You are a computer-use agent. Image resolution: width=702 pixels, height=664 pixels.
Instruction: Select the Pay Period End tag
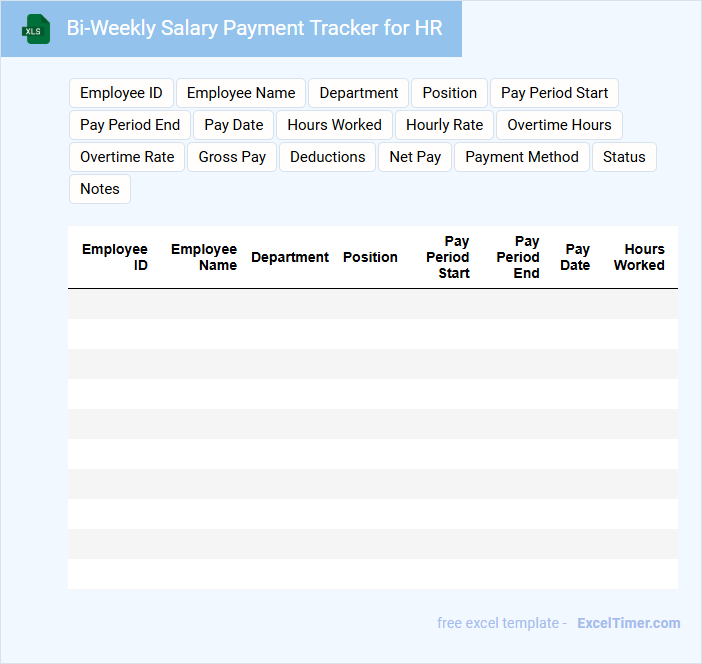click(x=130, y=125)
